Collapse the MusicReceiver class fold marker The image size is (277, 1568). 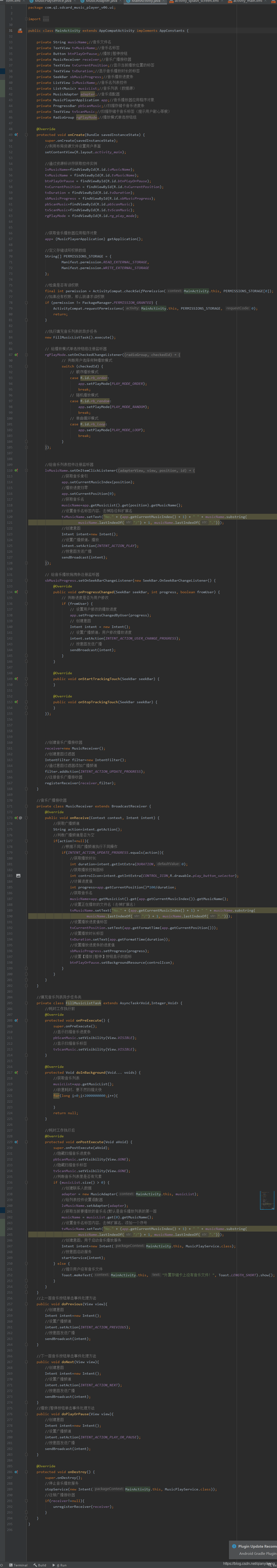[x=26, y=806]
